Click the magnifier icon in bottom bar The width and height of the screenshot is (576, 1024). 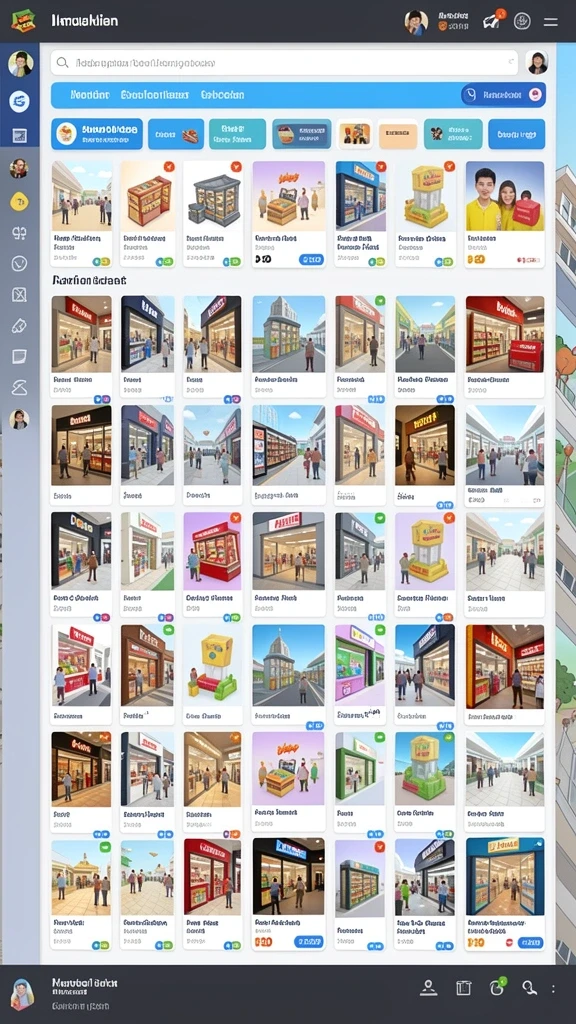(x=528, y=987)
